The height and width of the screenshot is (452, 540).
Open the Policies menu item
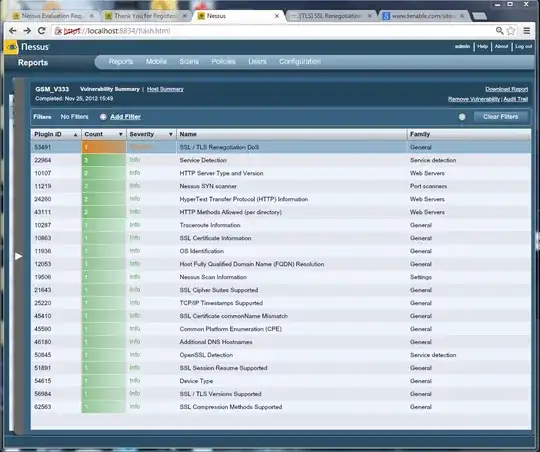pyautogui.click(x=223, y=62)
